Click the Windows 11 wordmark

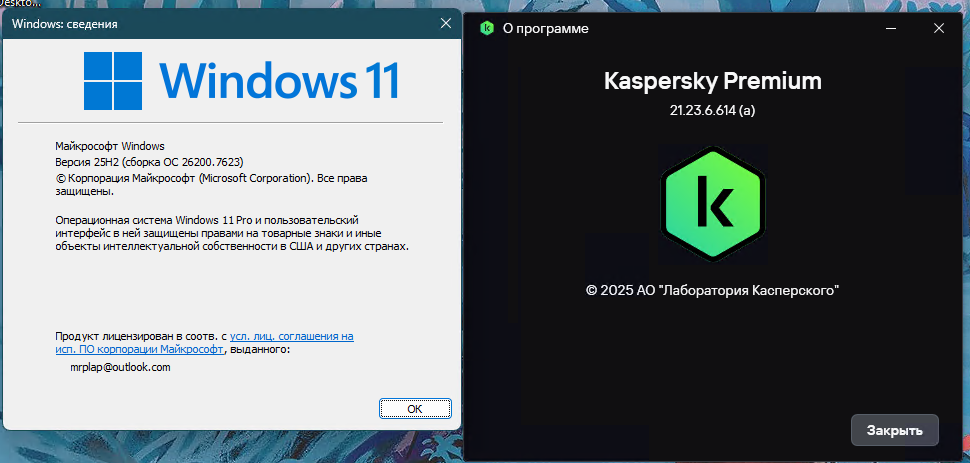point(279,81)
